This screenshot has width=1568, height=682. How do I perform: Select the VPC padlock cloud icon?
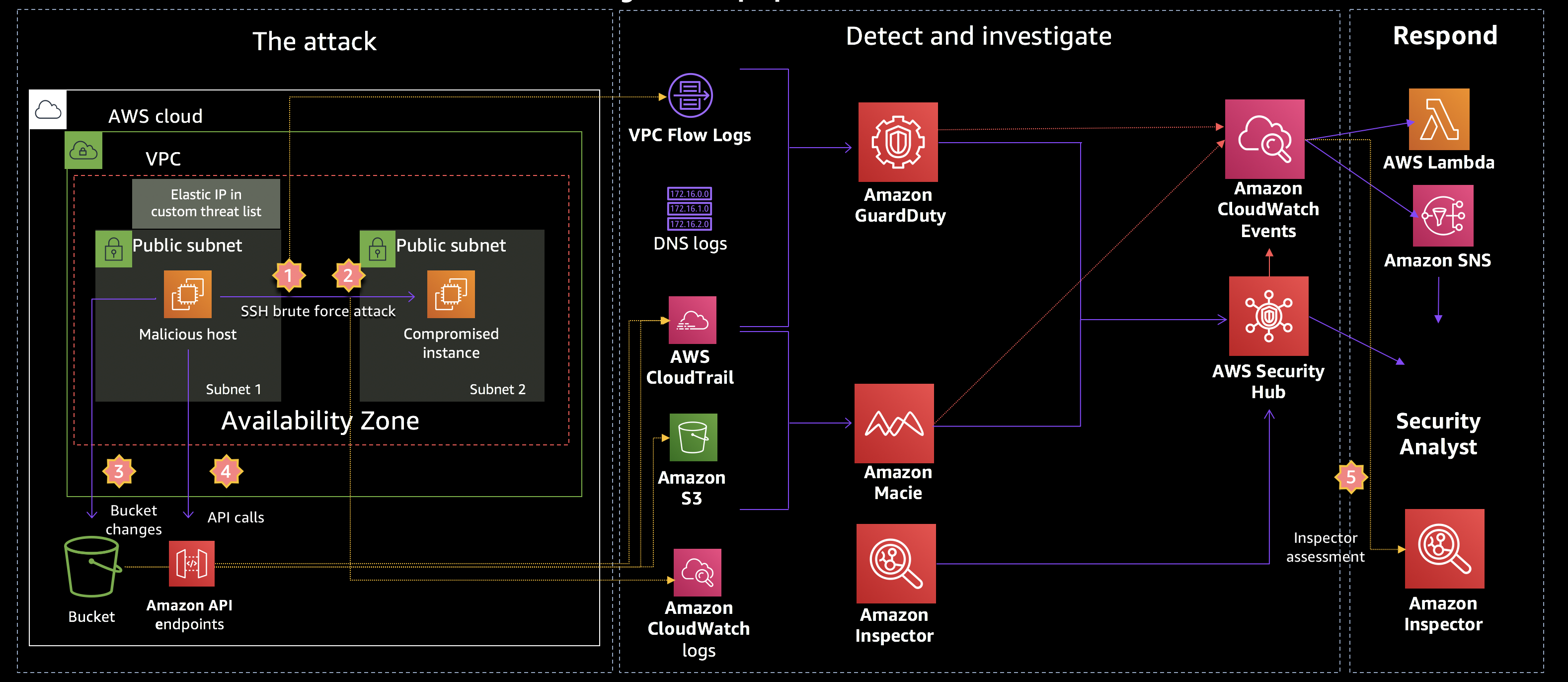[x=83, y=151]
